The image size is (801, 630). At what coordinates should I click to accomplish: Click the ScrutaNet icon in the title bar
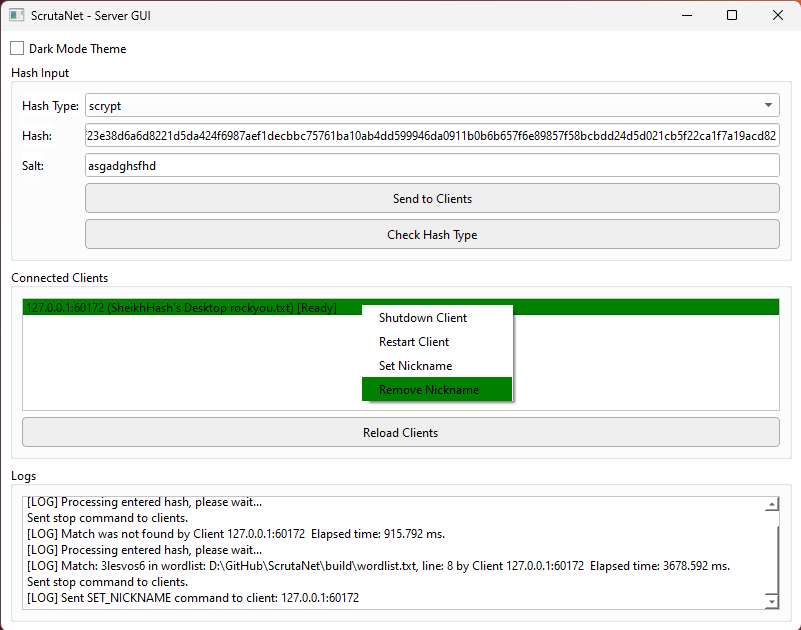coord(15,15)
